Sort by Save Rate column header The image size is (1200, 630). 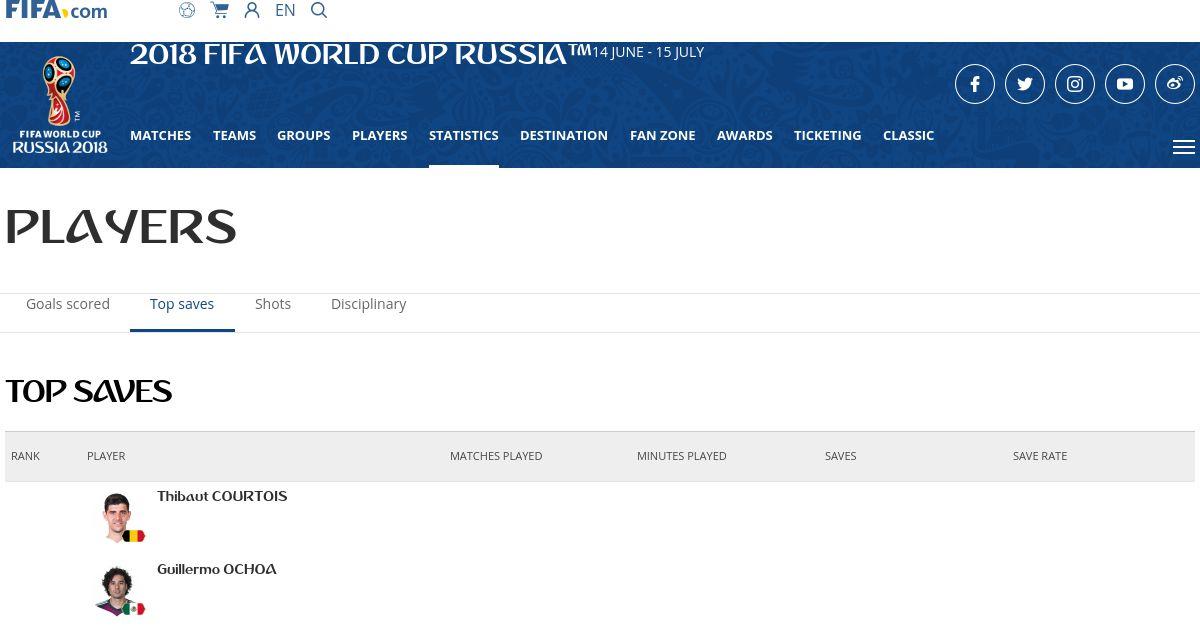coord(1040,456)
